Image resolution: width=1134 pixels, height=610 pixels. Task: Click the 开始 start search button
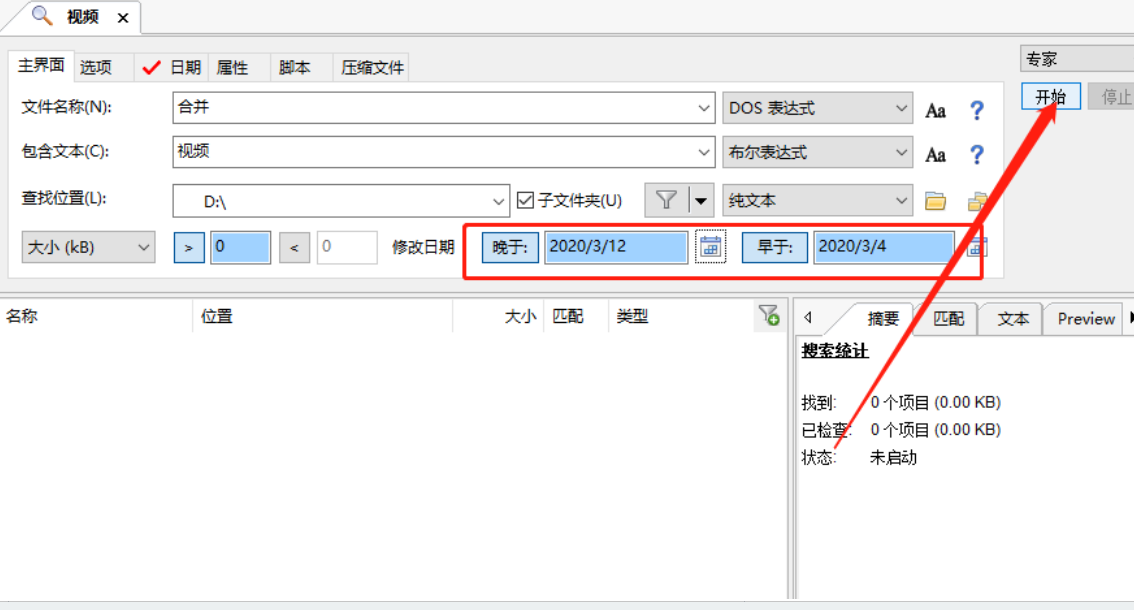pyautogui.click(x=1051, y=96)
